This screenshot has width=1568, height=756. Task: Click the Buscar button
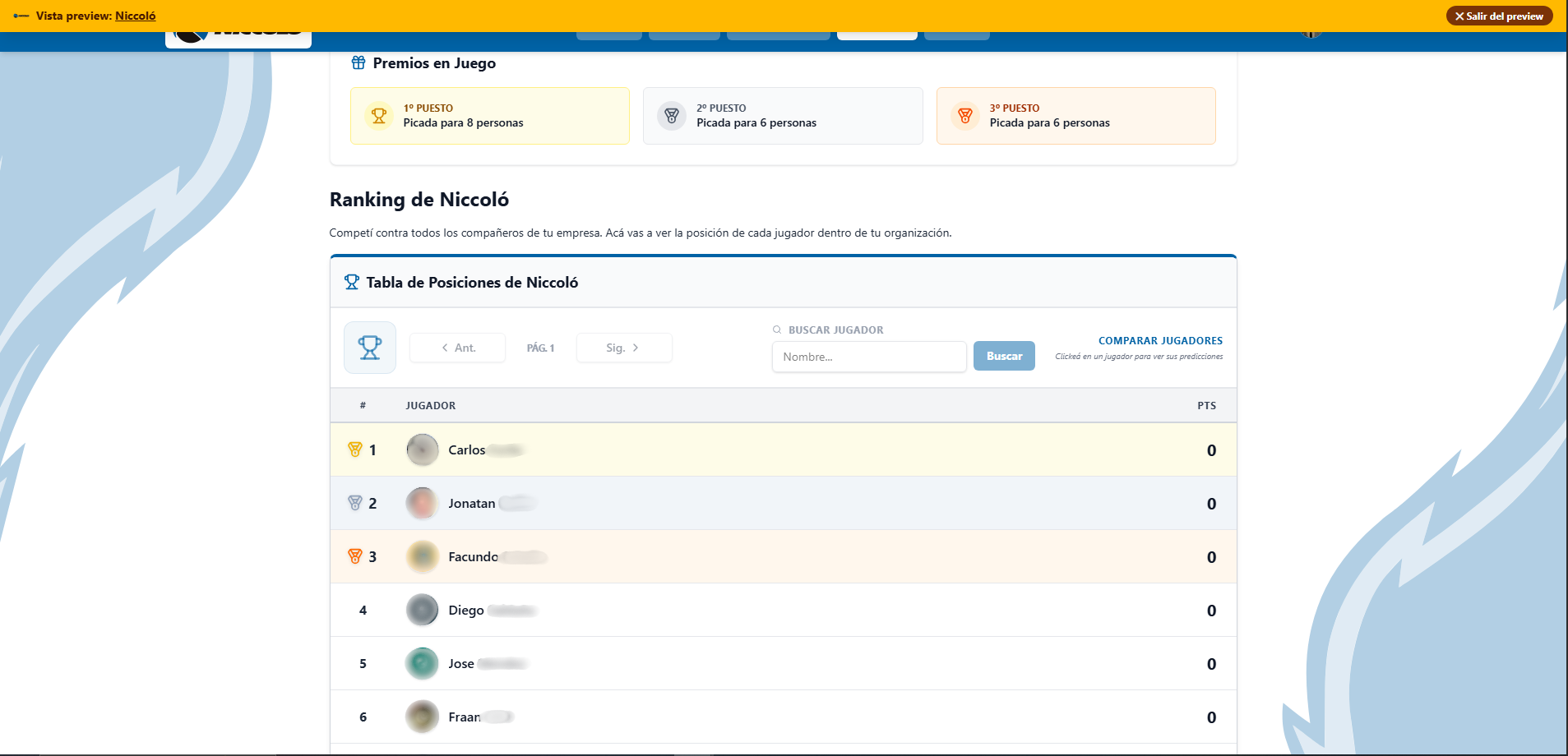click(1004, 356)
